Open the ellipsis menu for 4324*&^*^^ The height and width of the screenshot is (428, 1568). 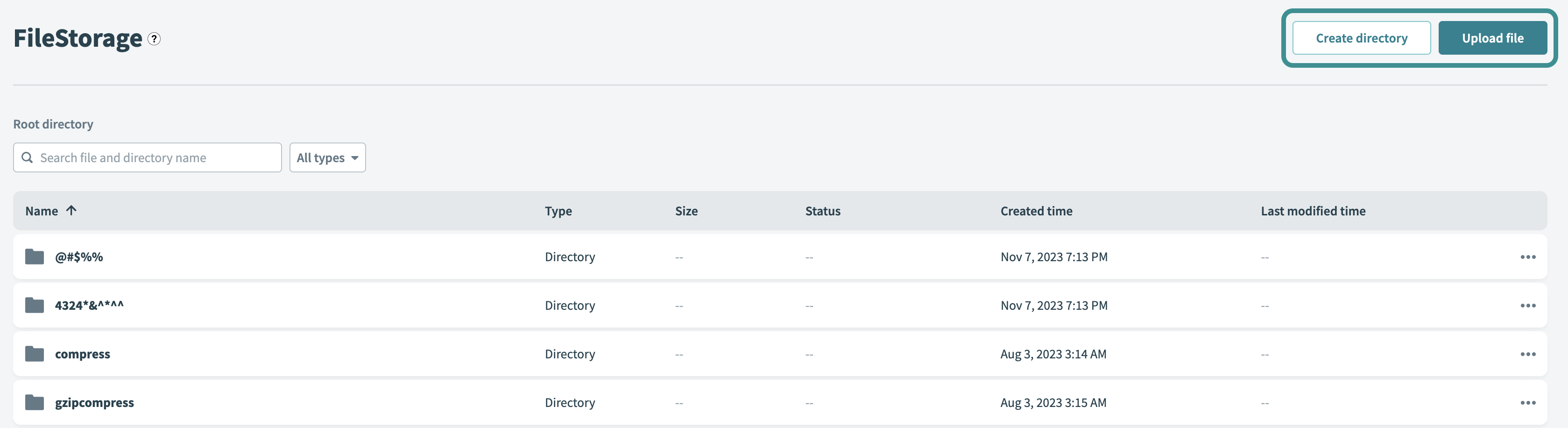point(1527,305)
